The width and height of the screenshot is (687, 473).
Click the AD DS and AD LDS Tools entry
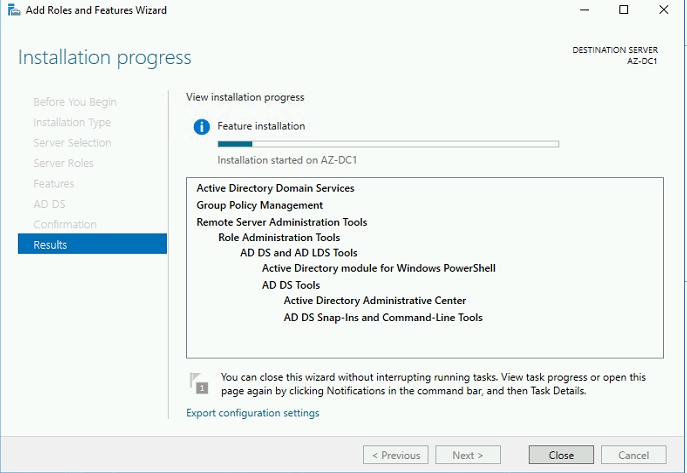click(299, 253)
